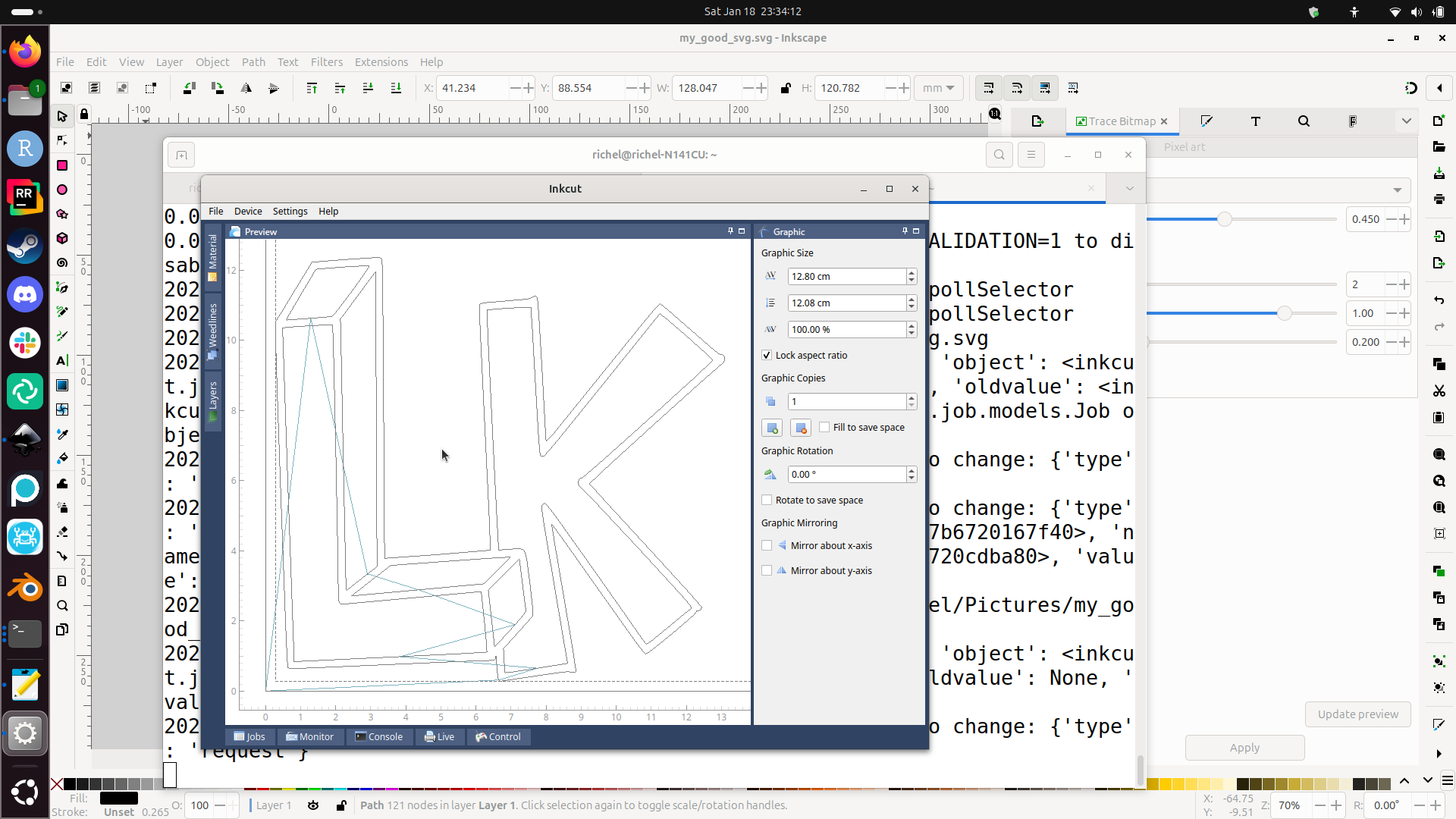Screen dimensions: 1456x819
Task: Open Inkcut Live panel button
Action: (440, 736)
